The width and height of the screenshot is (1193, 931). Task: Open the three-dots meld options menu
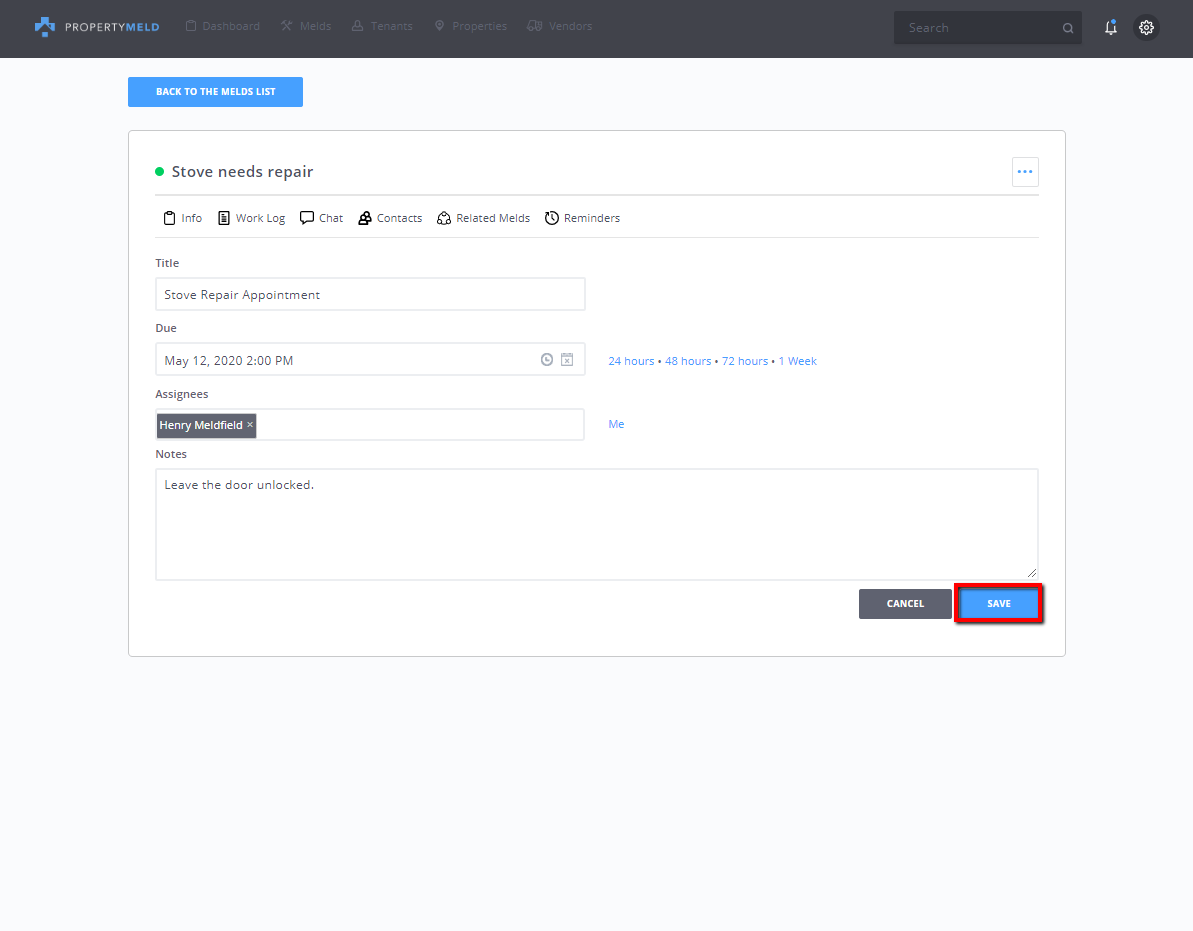coord(1024,172)
